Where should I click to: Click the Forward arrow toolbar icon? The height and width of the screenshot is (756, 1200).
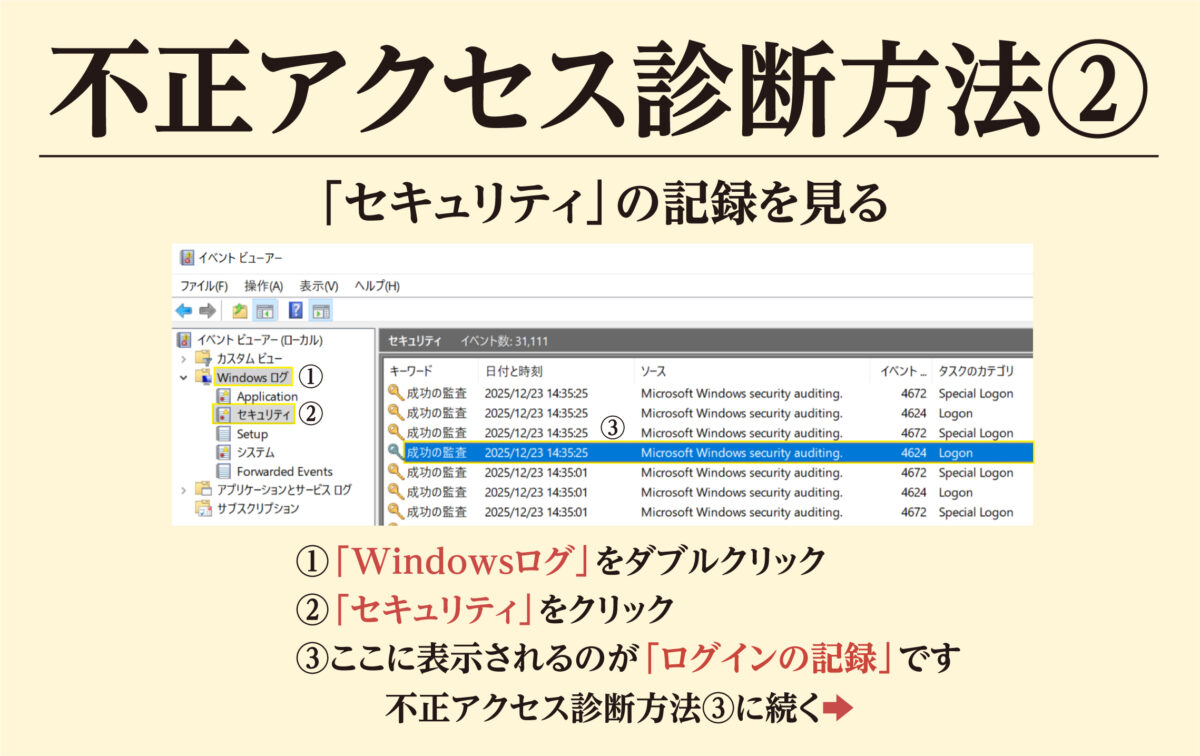pos(207,311)
